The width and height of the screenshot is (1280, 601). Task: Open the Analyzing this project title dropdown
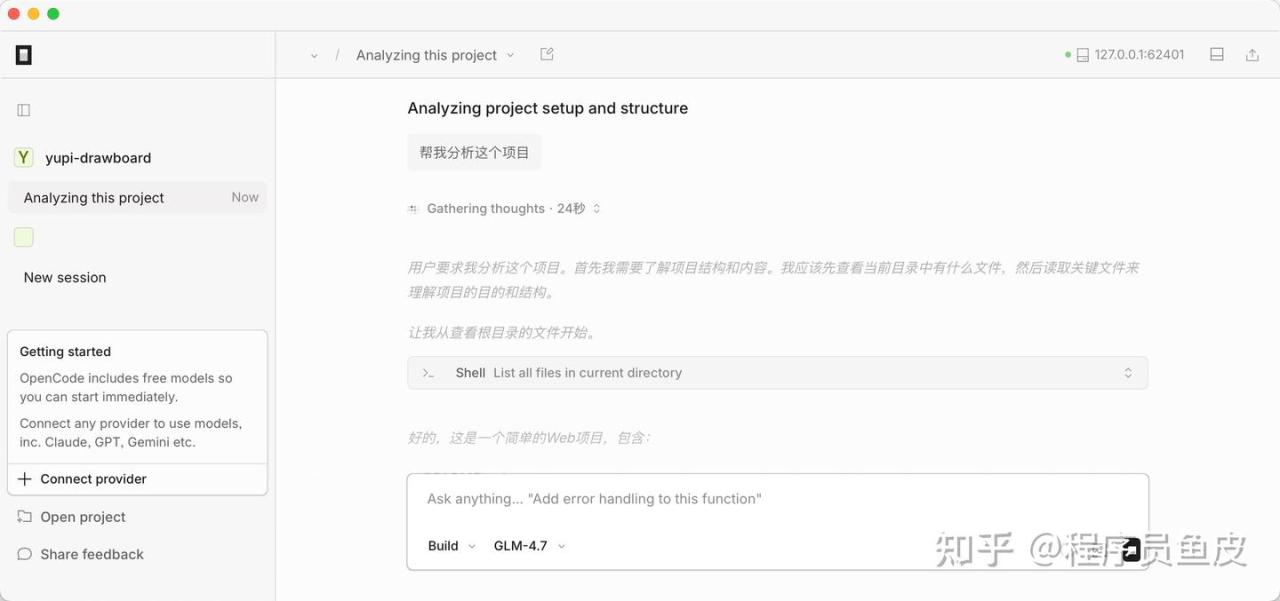(435, 55)
